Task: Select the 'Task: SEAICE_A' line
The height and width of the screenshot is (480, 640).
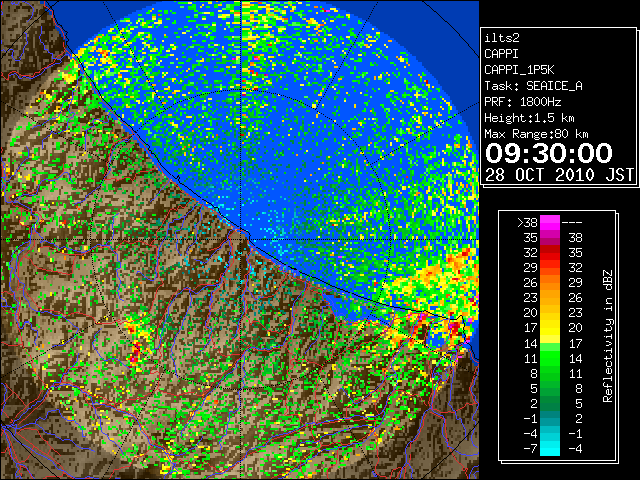Action: click(x=533, y=86)
